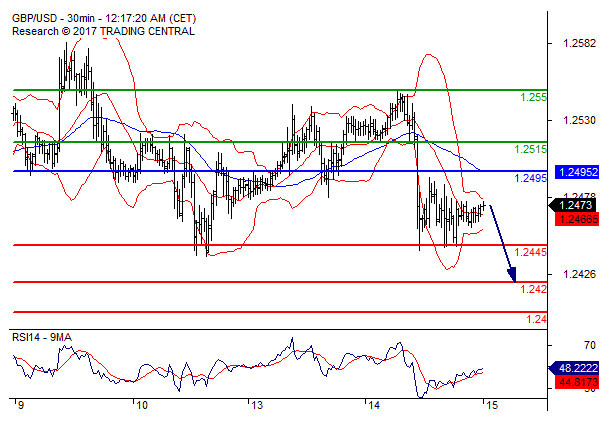
Task: Click date label 10 on time axis
Action: (141, 405)
